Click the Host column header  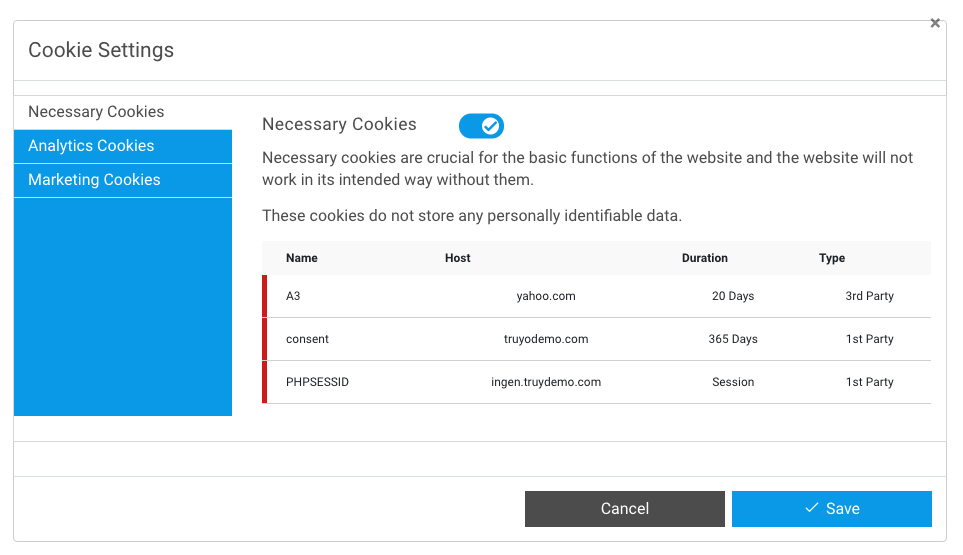point(458,258)
